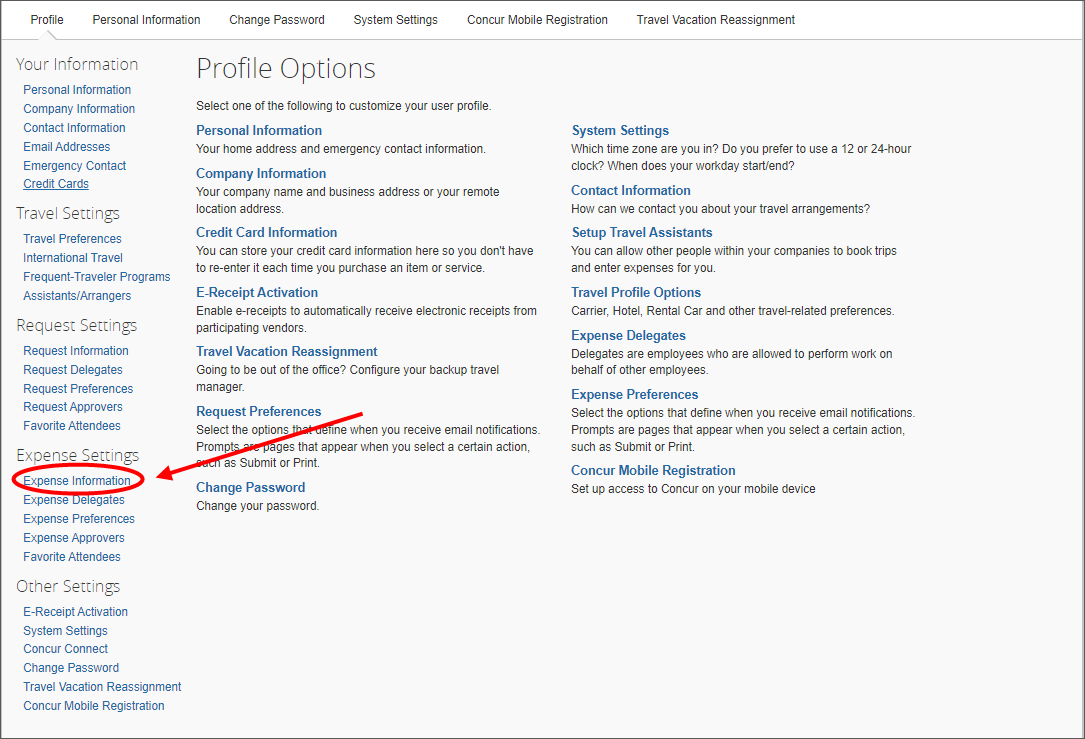The height and width of the screenshot is (739, 1085).
Task: Open Travel Preferences under Travel Settings
Action: 72,239
